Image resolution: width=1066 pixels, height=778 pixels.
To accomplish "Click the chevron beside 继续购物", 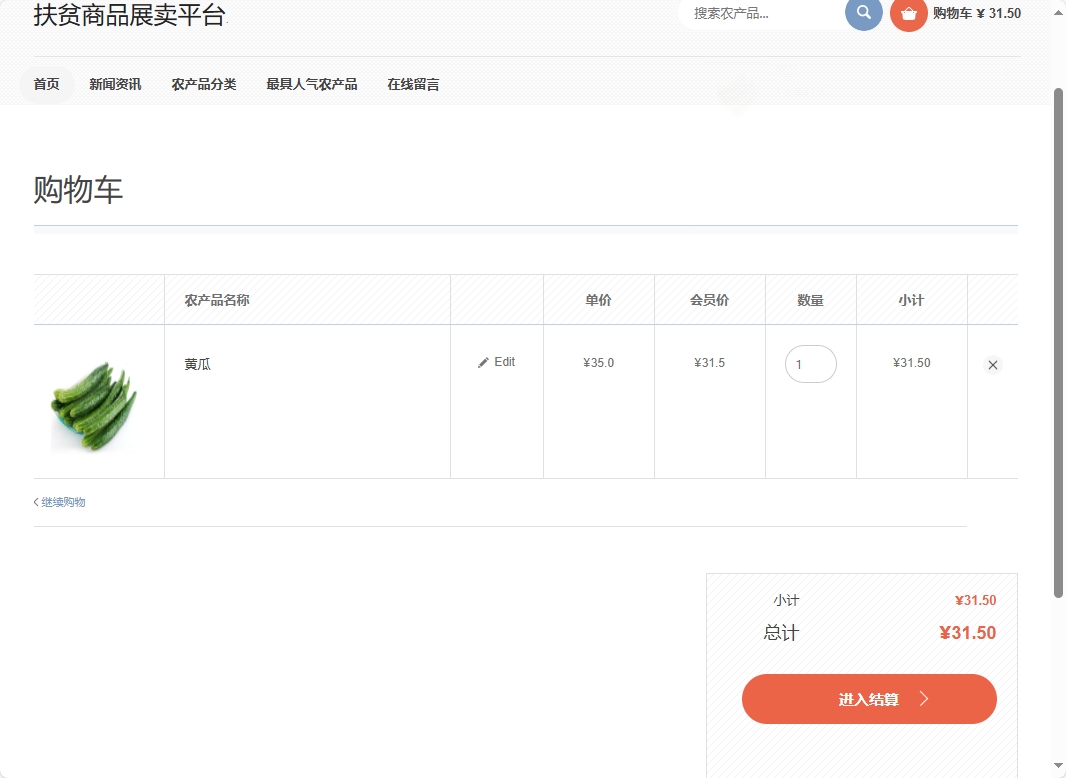I will 35,501.
